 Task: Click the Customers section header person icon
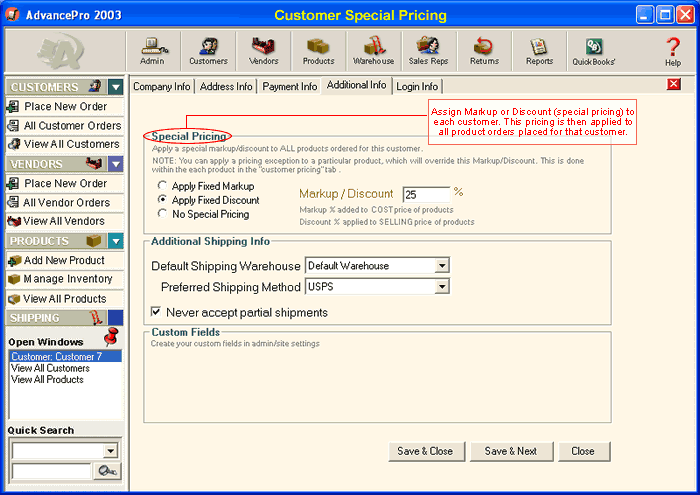pos(95,86)
